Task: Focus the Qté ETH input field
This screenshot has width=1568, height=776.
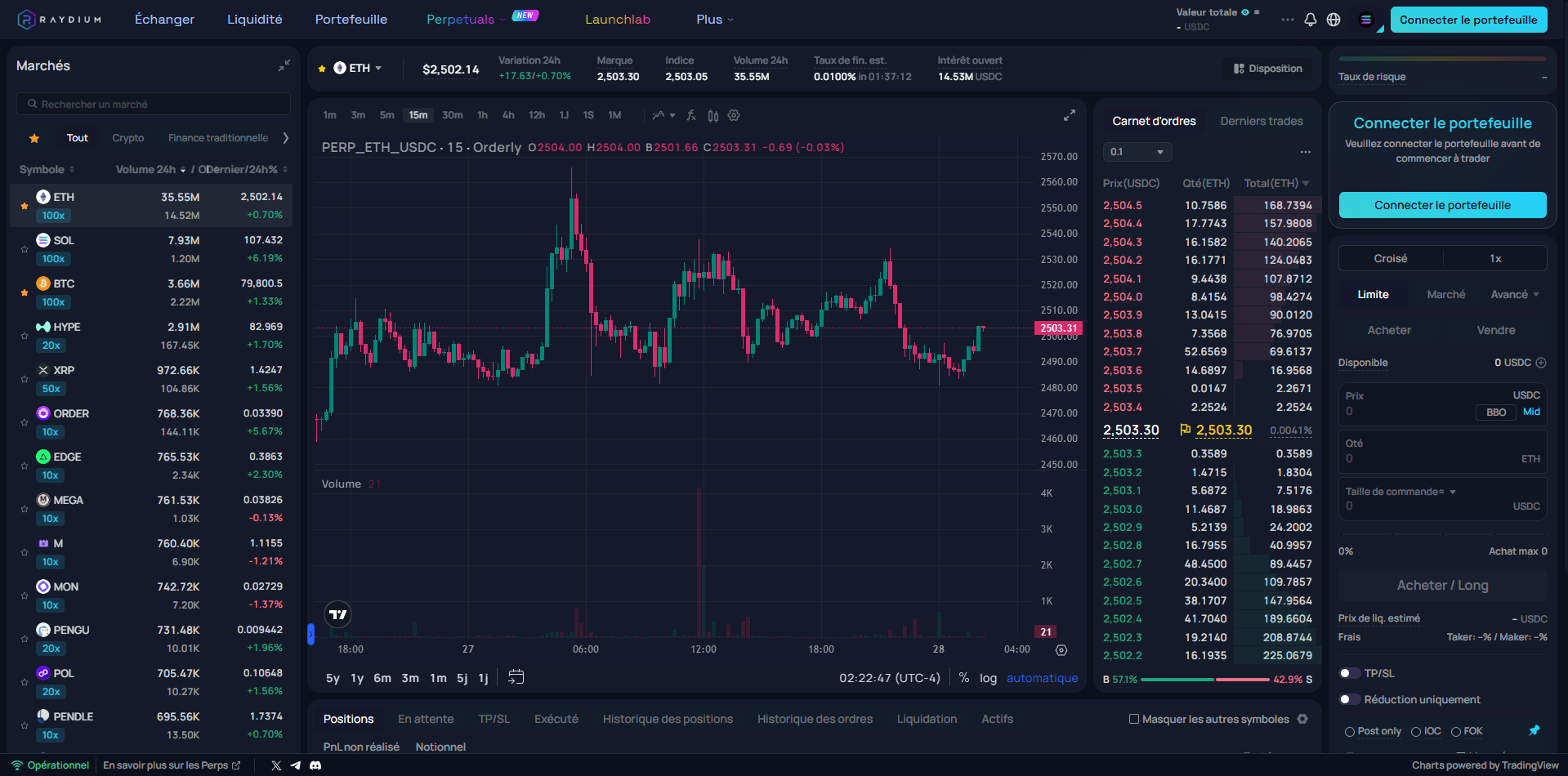Action: point(1442,451)
